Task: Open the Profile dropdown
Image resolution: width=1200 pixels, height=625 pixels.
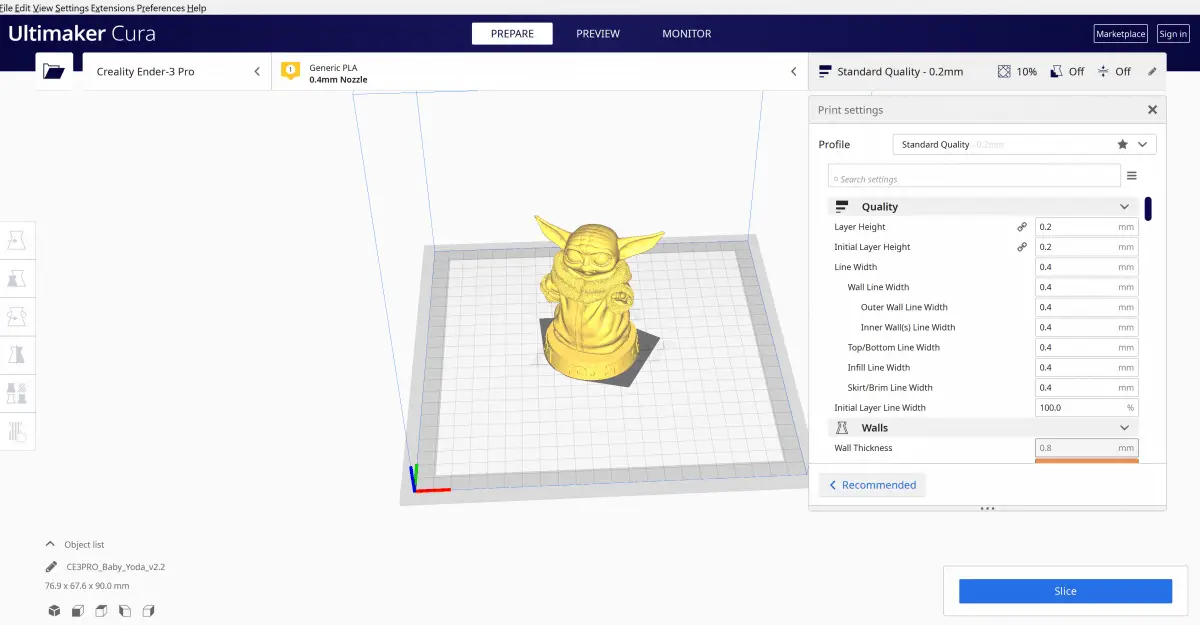Action: (1140, 144)
